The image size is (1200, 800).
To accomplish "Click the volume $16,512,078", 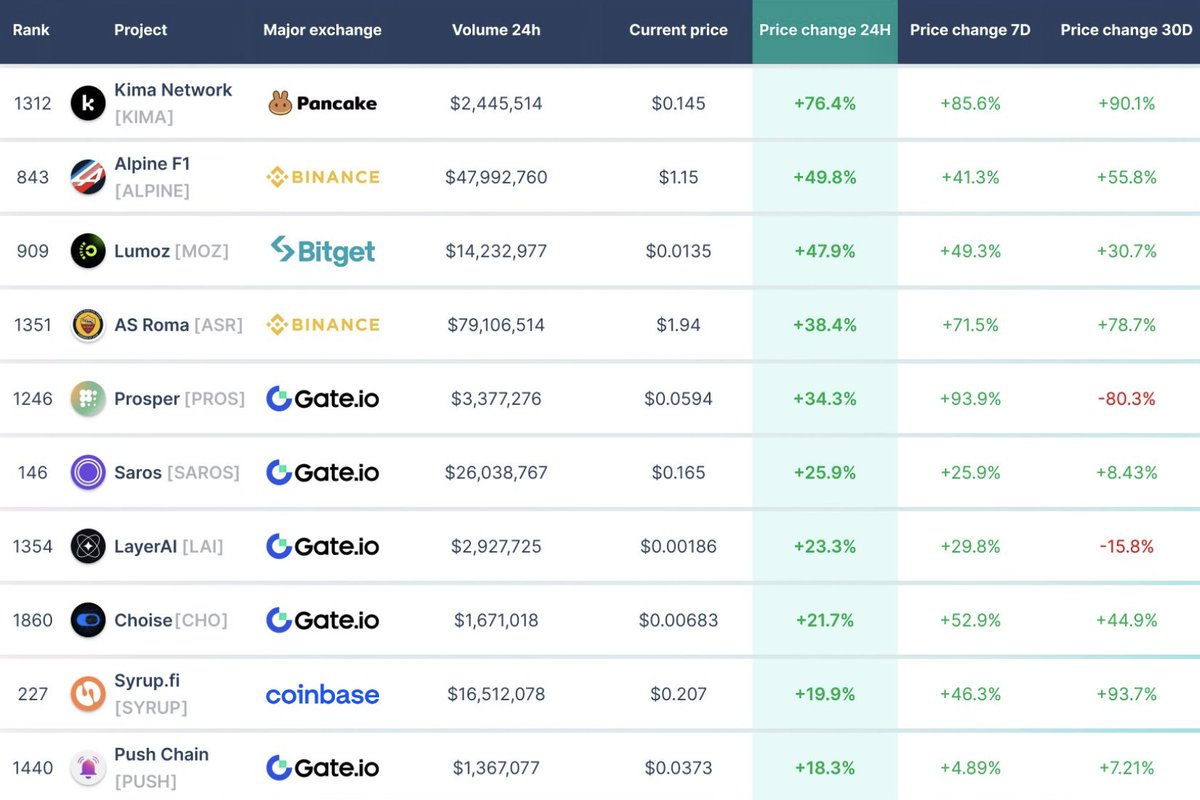I will tap(496, 694).
